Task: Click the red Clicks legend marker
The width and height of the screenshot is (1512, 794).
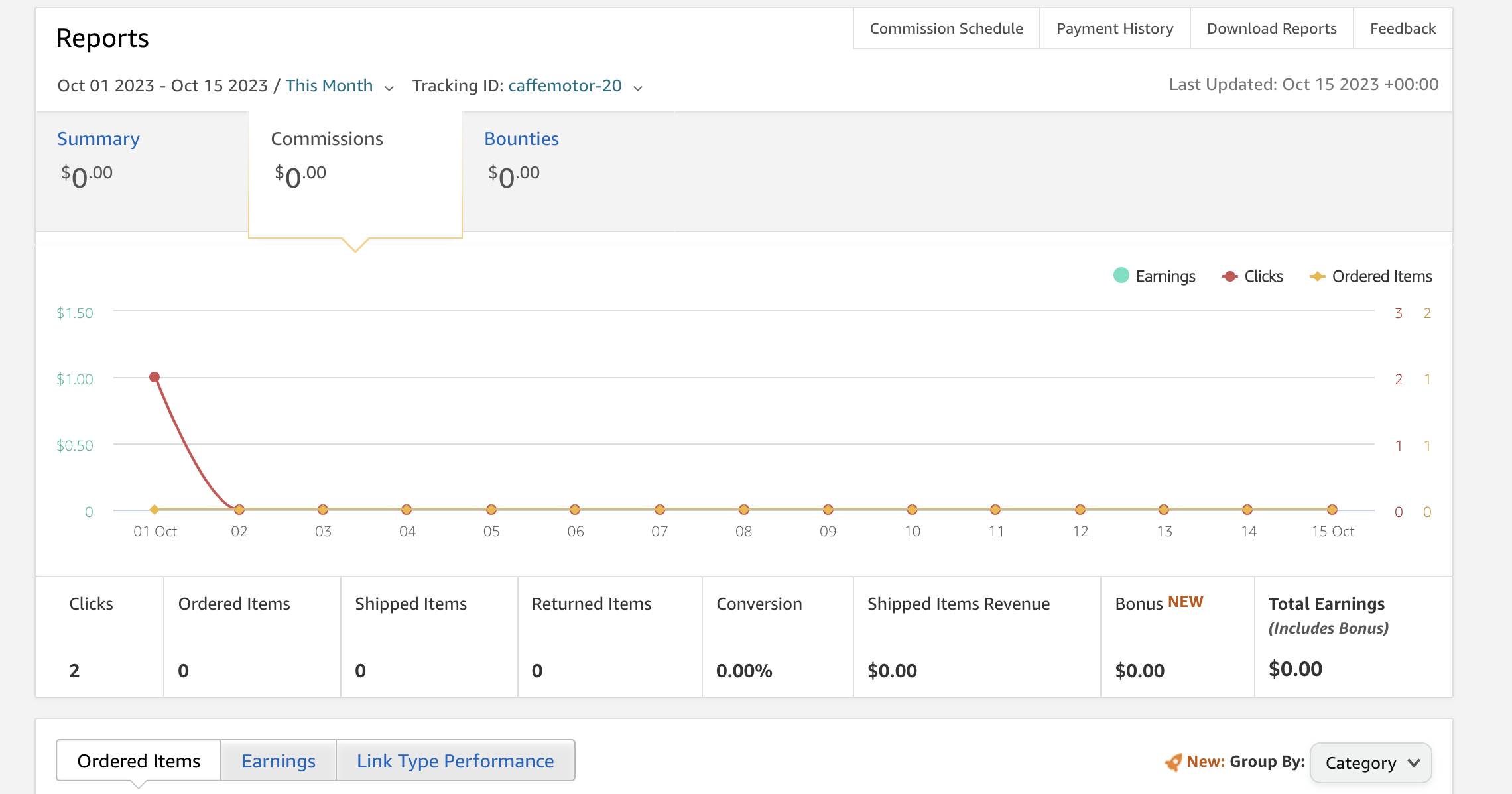Action: coord(1230,276)
